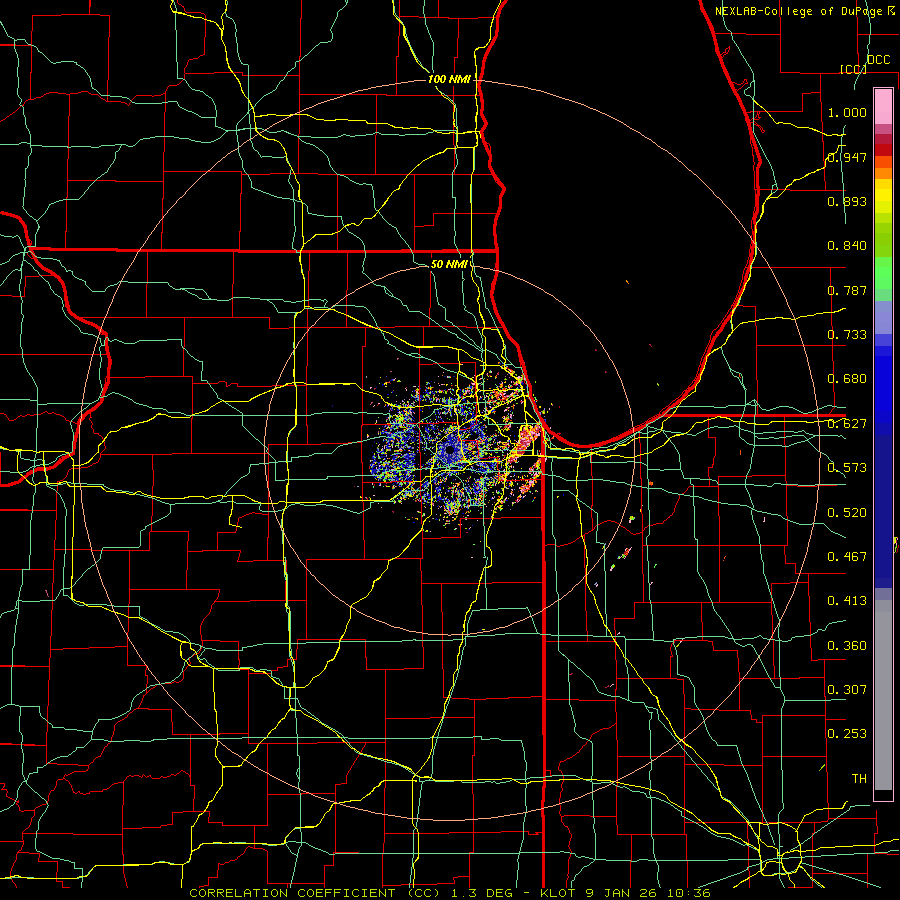Screen dimensions: 900x900
Task: Click the 0.840 scale value
Action: click(847, 245)
